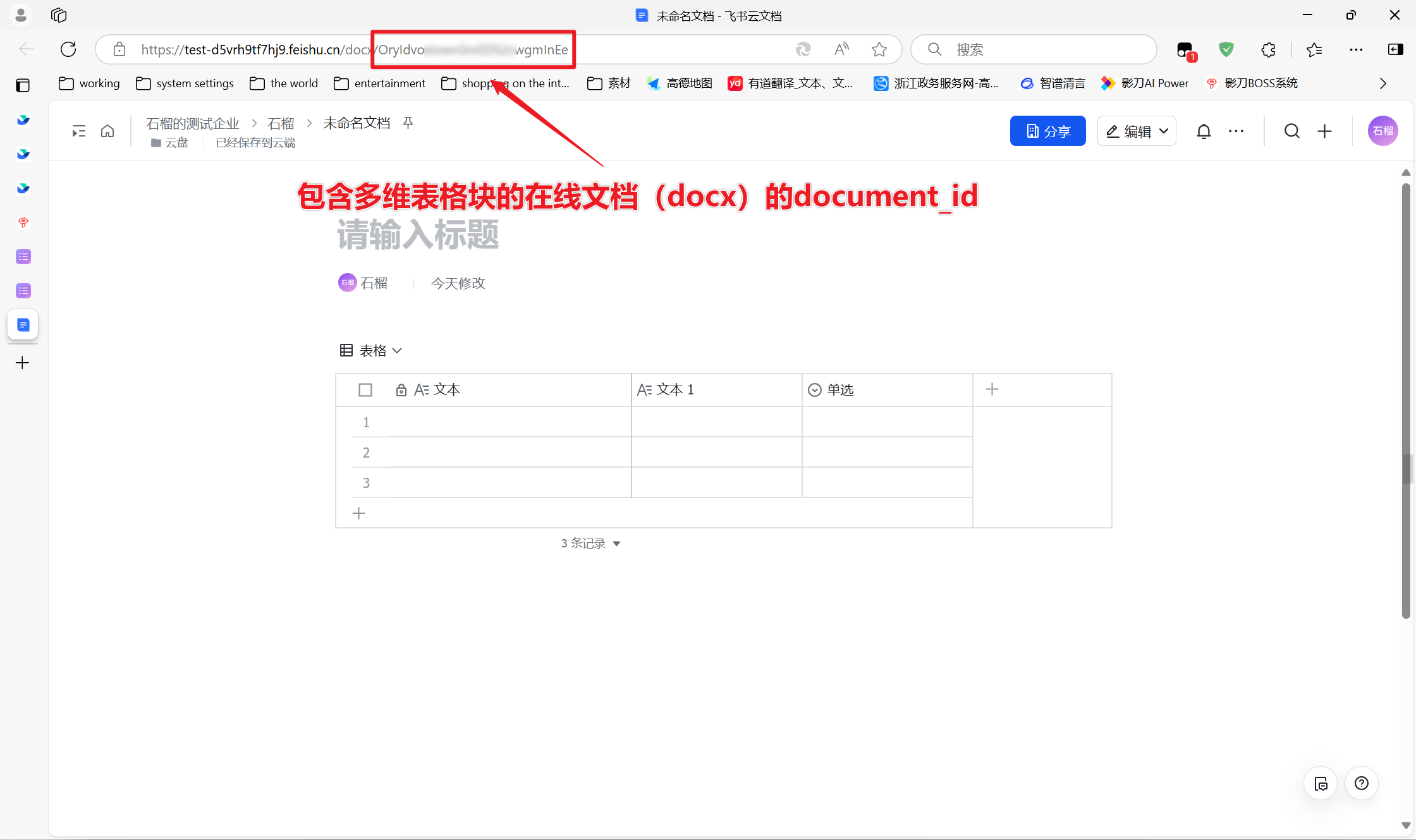Toggle the document outline sidebar icon
This screenshot has width=1416, height=840.
(x=78, y=131)
